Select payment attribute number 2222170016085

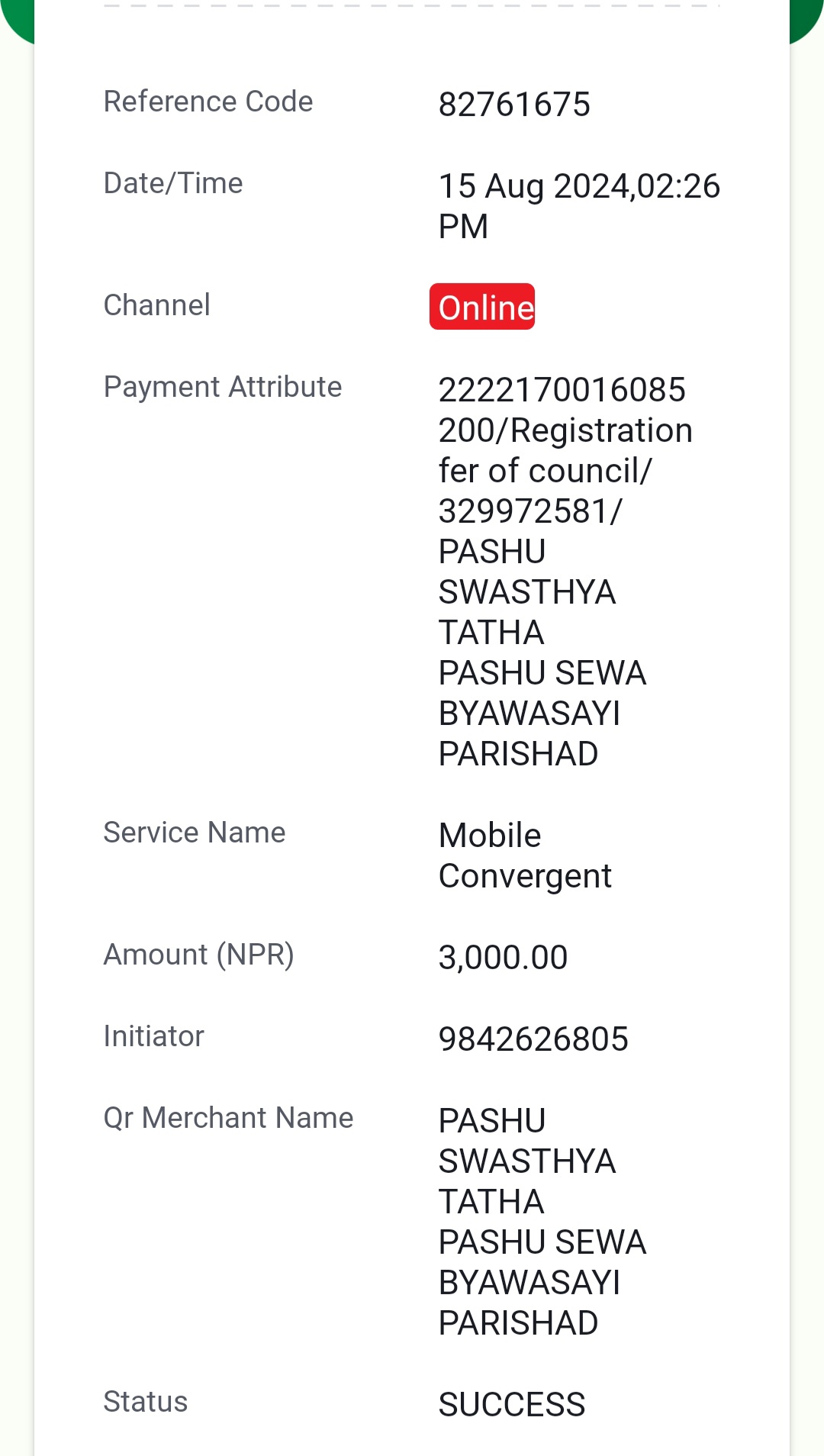pyautogui.click(x=562, y=390)
